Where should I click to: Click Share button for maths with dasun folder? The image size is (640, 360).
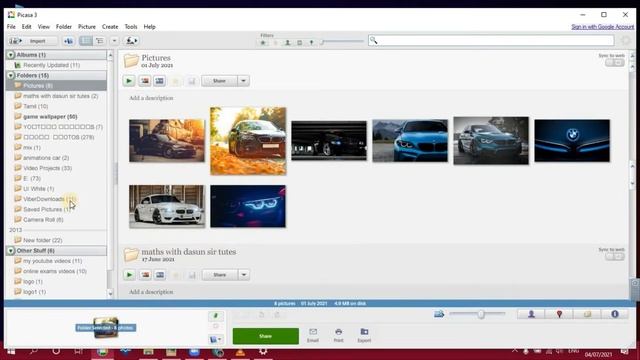[220, 275]
